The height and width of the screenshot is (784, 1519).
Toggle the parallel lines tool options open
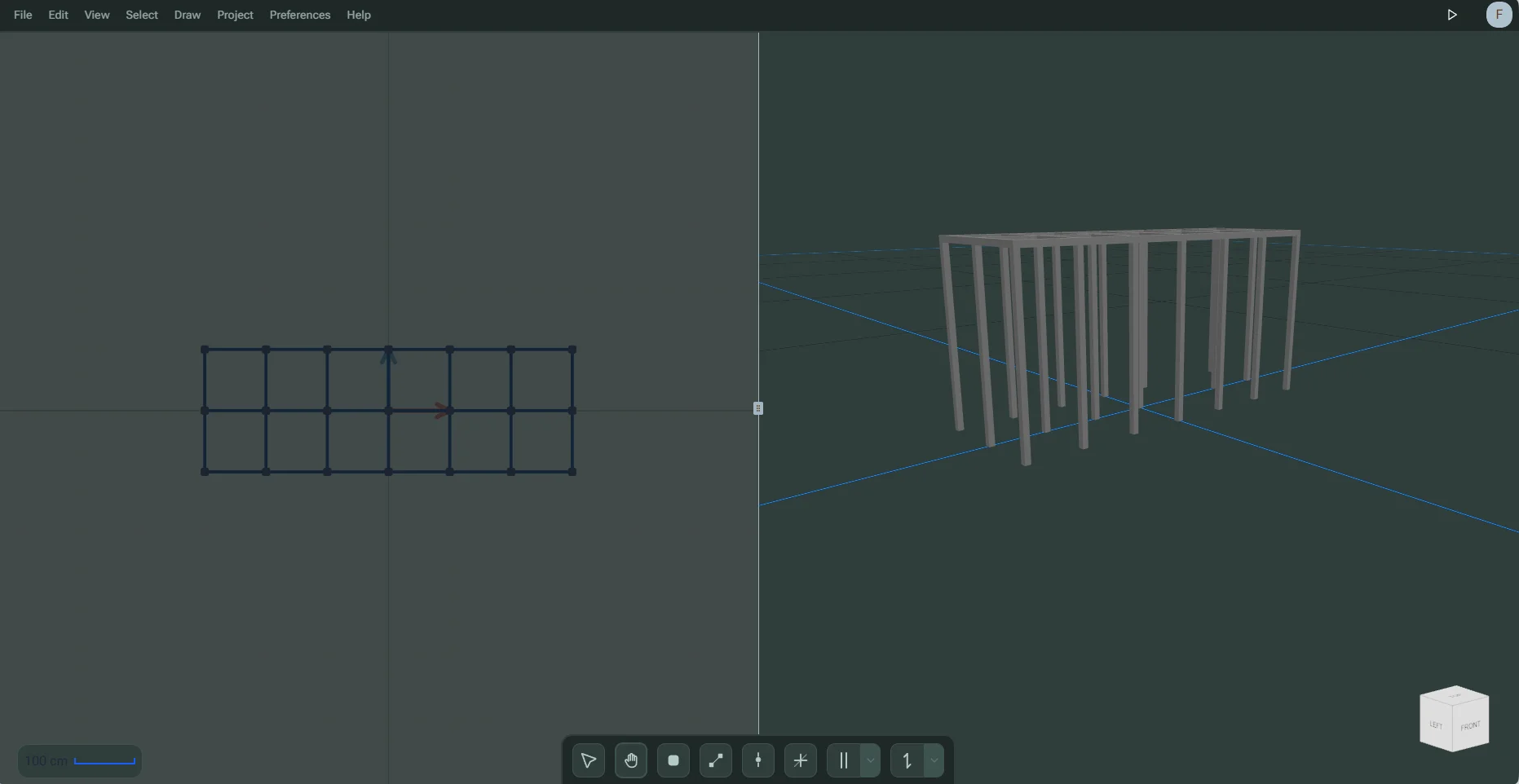871,760
